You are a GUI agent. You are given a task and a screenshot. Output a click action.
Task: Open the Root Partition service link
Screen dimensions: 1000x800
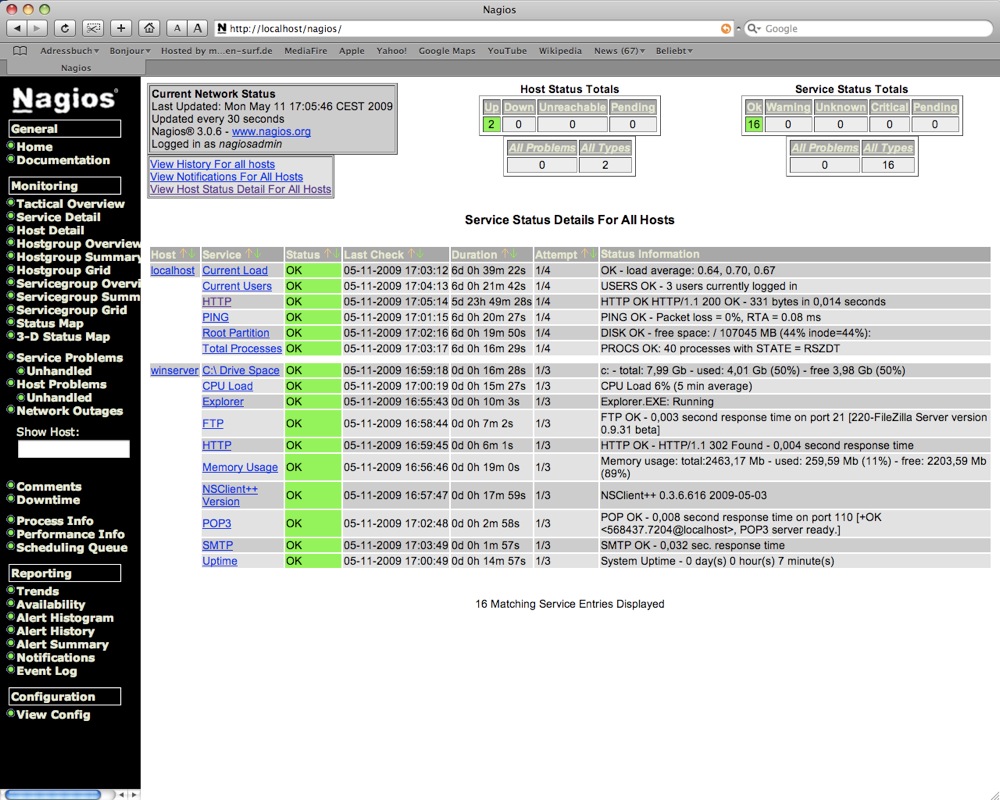(235, 333)
